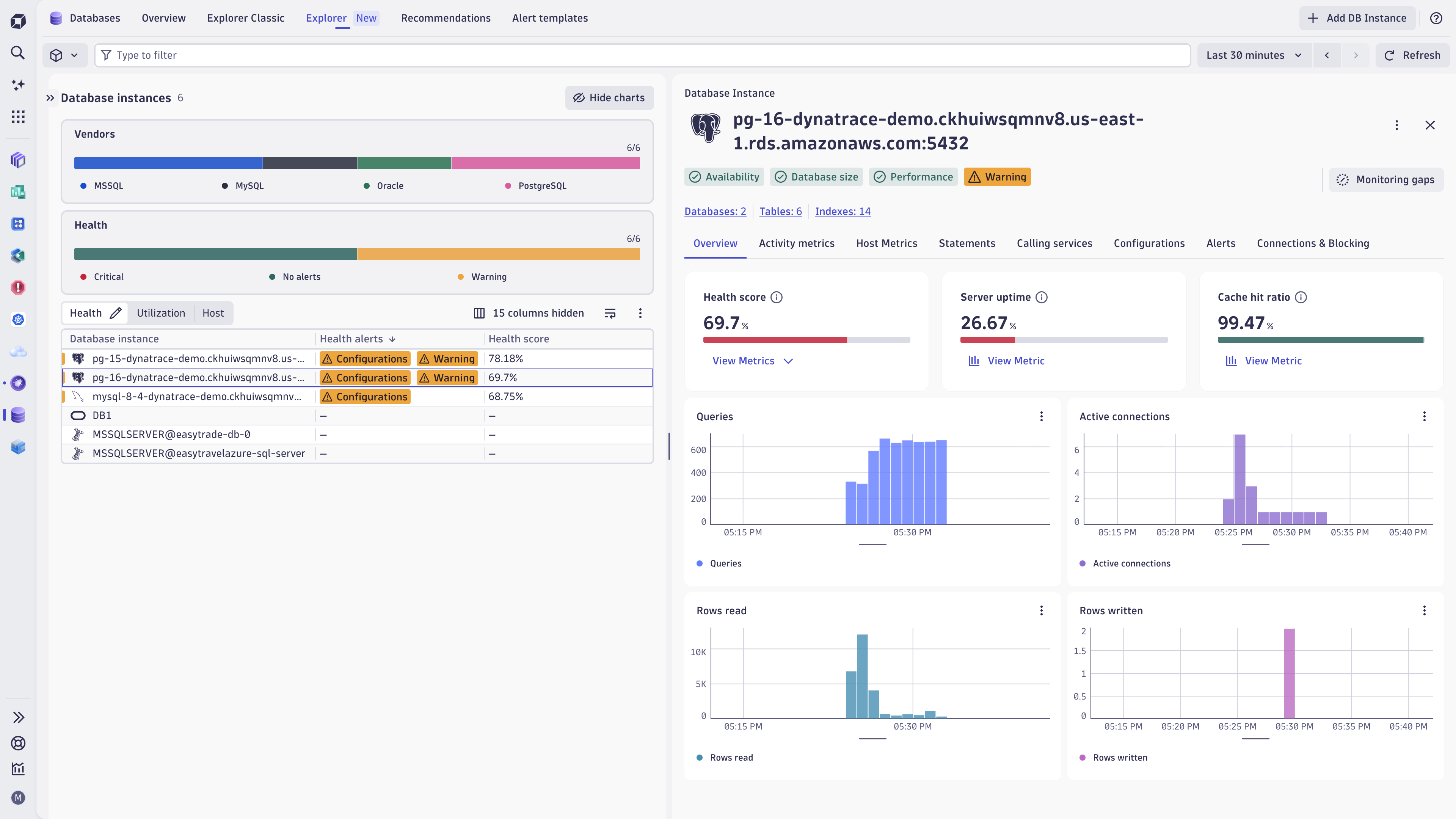1456x819 pixels.
Task: Open Rows written chart options menu
Action: pos(1425,610)
